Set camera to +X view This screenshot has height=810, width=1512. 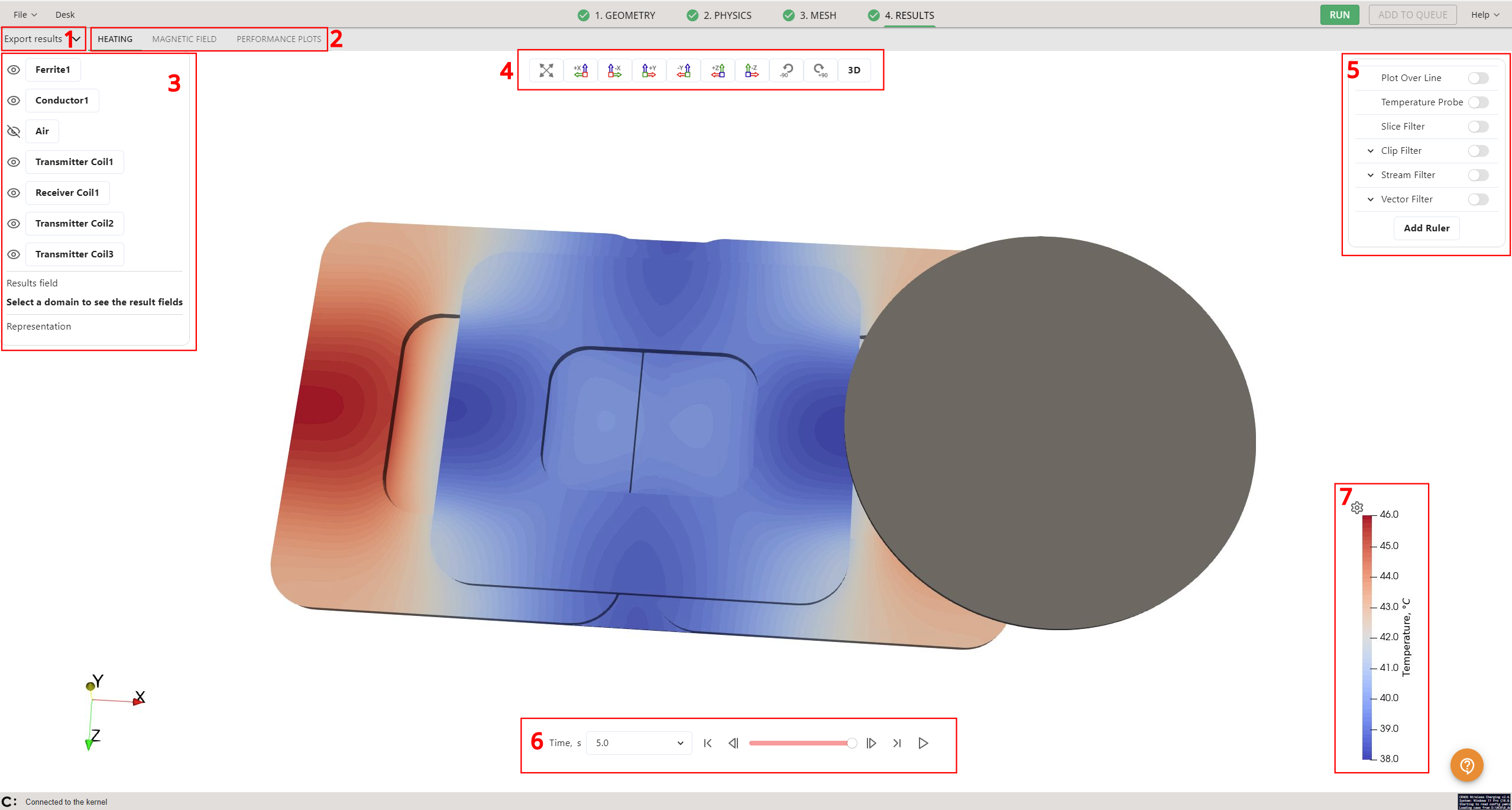[580, 70]
